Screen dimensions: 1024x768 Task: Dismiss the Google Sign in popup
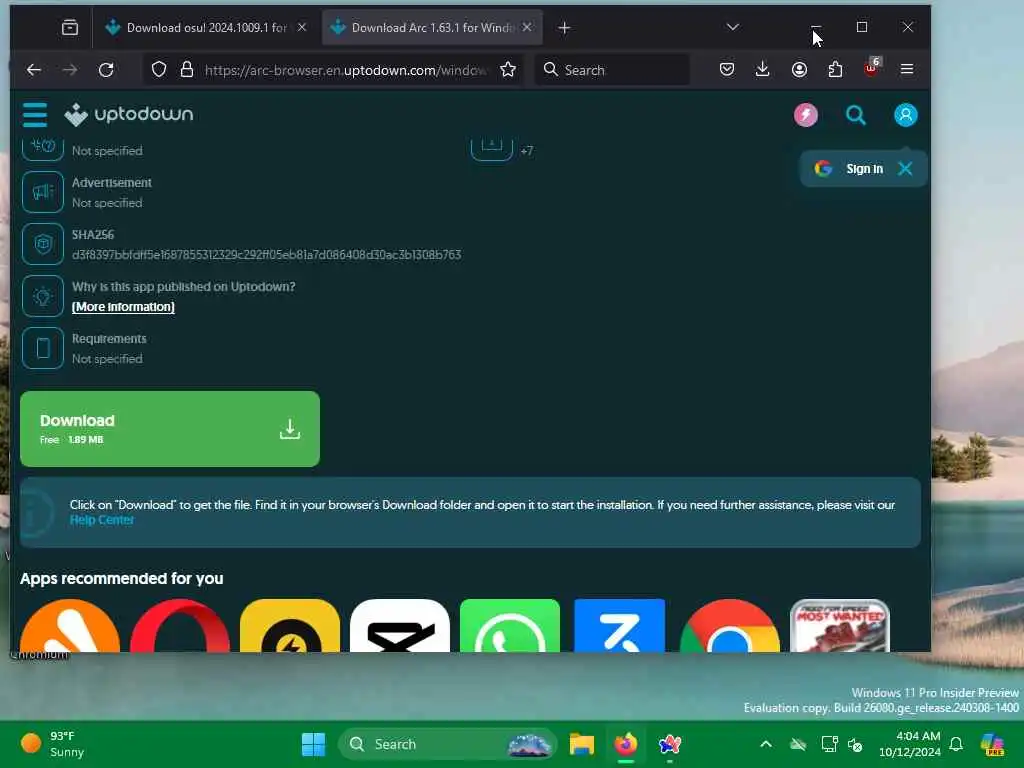click(905, 168)
